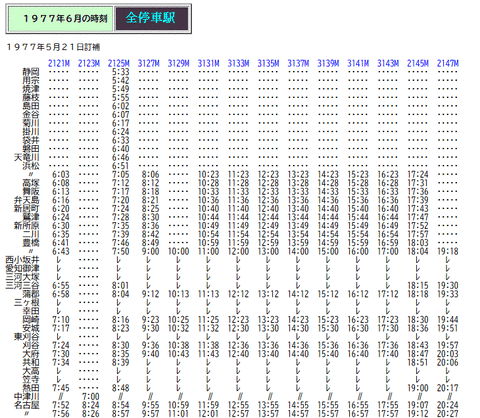Open train 3131M link

tap(209, 63)
